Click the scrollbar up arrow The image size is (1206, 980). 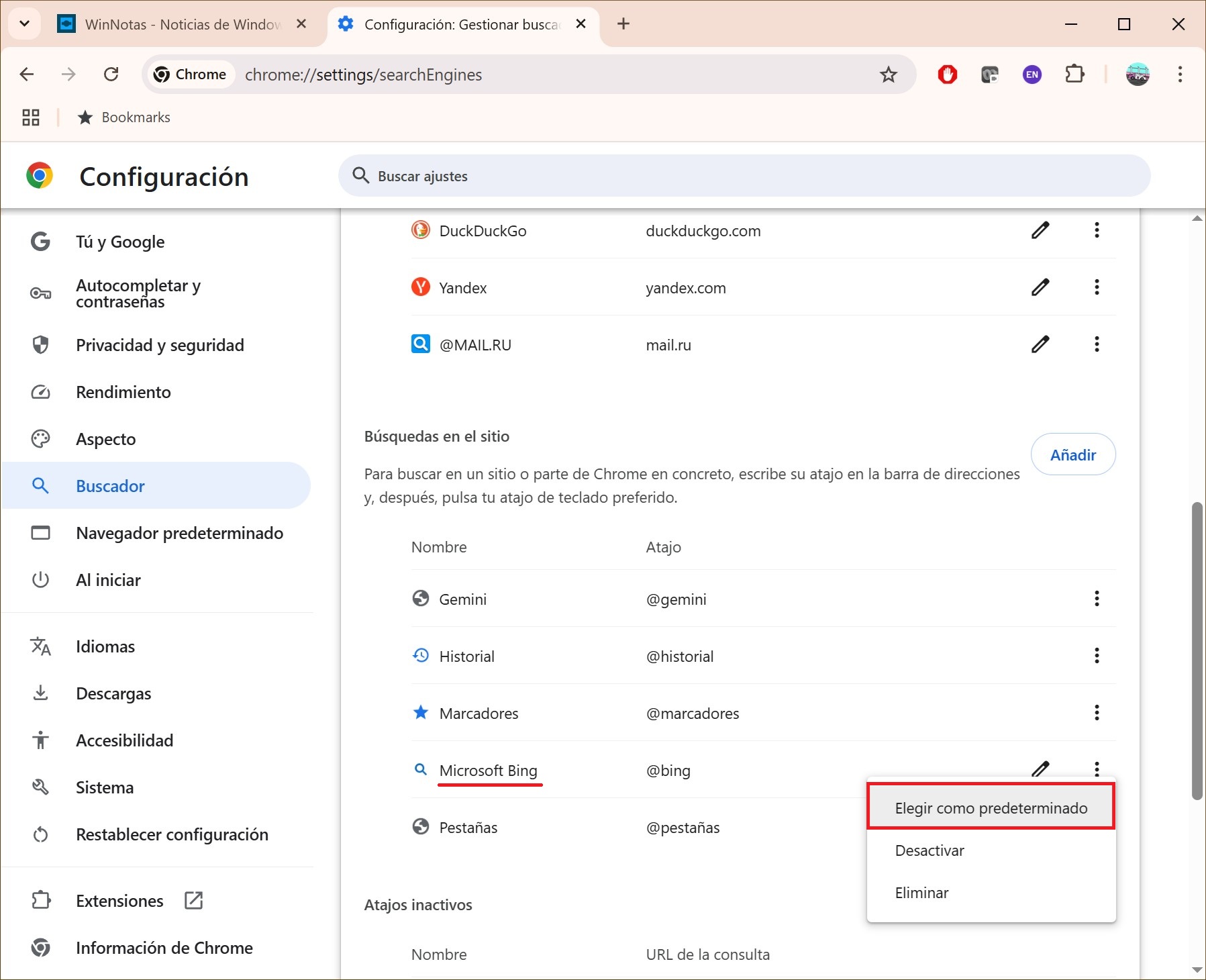tap(1197, 218)
